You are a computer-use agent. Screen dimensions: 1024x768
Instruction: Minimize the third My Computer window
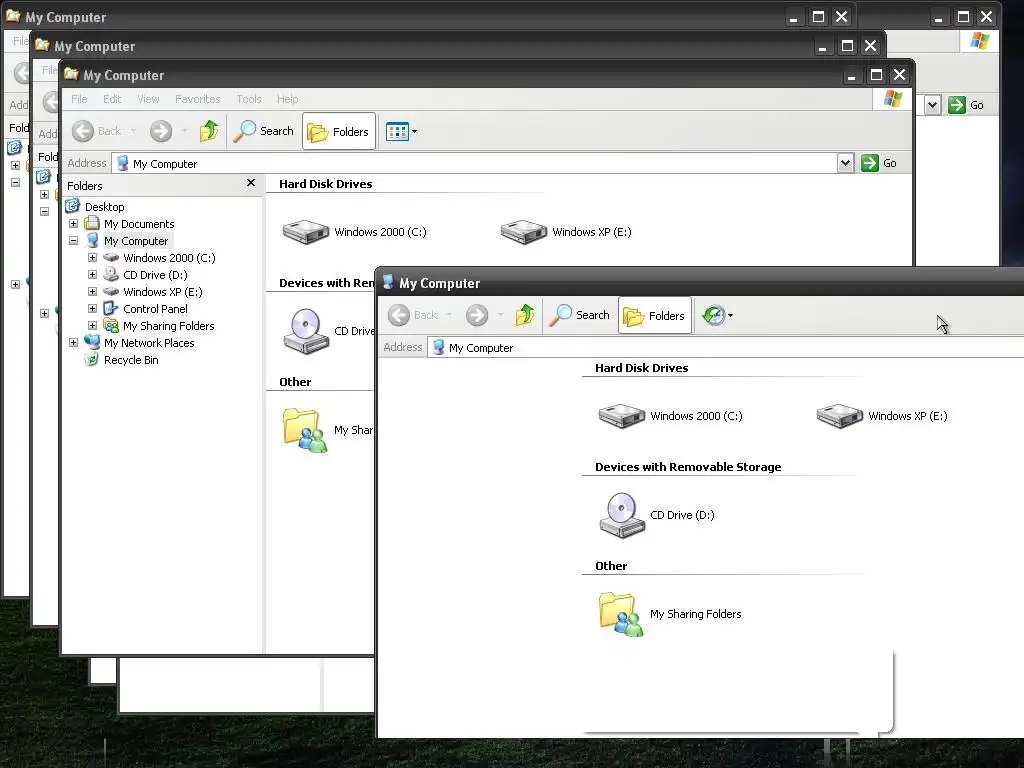point(852,75)
